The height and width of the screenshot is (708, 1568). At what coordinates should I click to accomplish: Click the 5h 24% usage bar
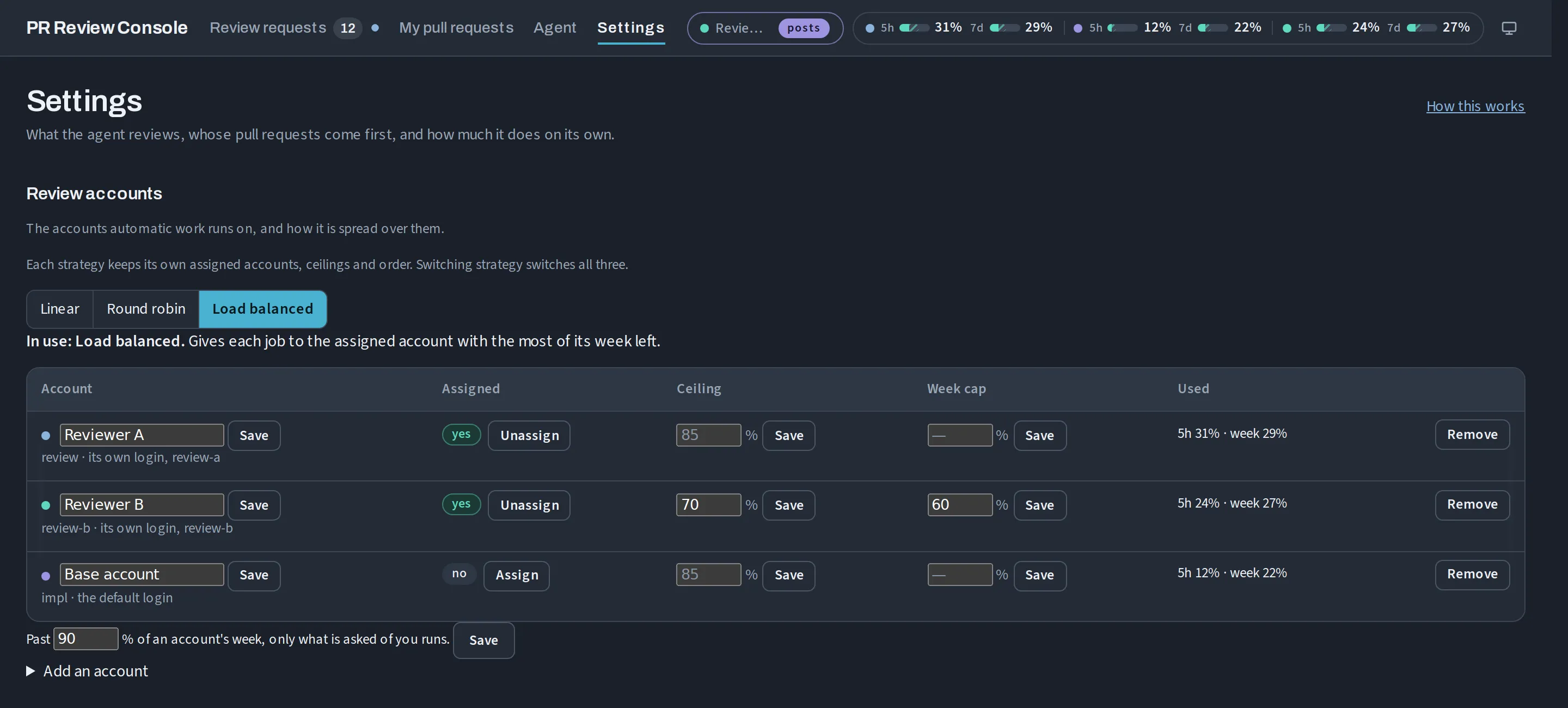coord(1331,28)
